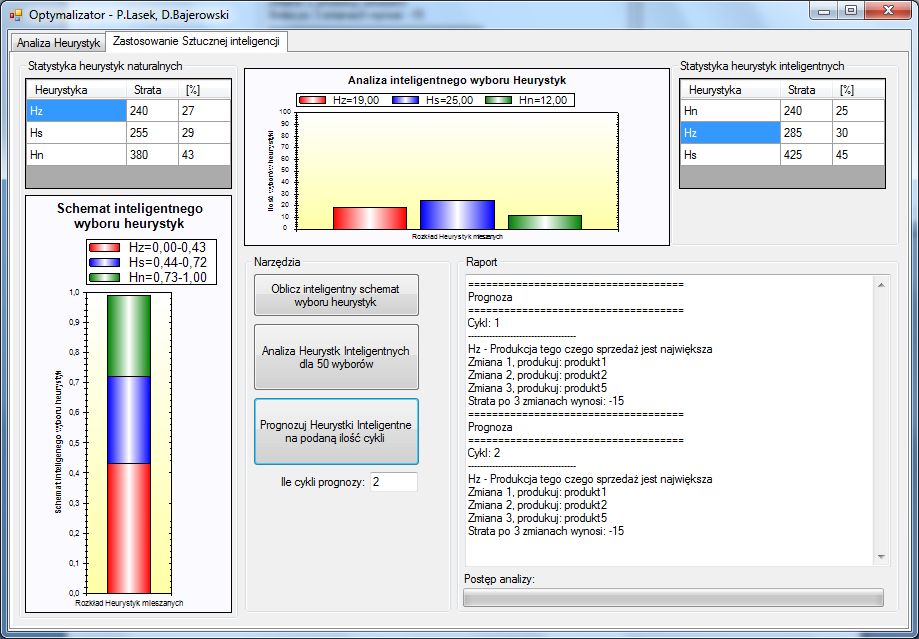Click the Raport scrollbar down arrow
The height and width of the screenshot is (639, 919).
pyautogui.click(x=881, y=557)
